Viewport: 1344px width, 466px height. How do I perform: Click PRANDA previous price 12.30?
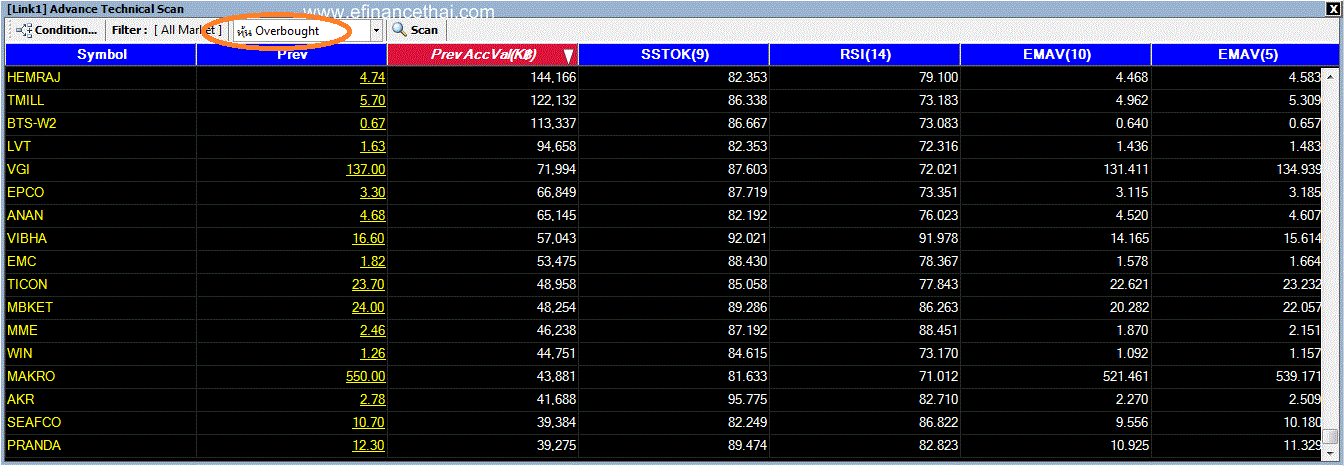[x=369, y=445]
